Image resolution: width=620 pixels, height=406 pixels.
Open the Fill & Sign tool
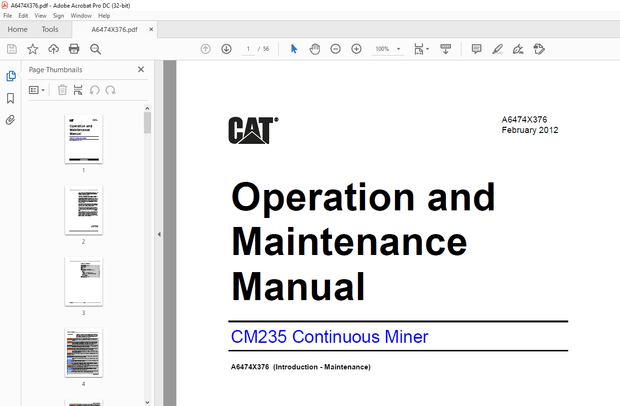pos(518,49)
